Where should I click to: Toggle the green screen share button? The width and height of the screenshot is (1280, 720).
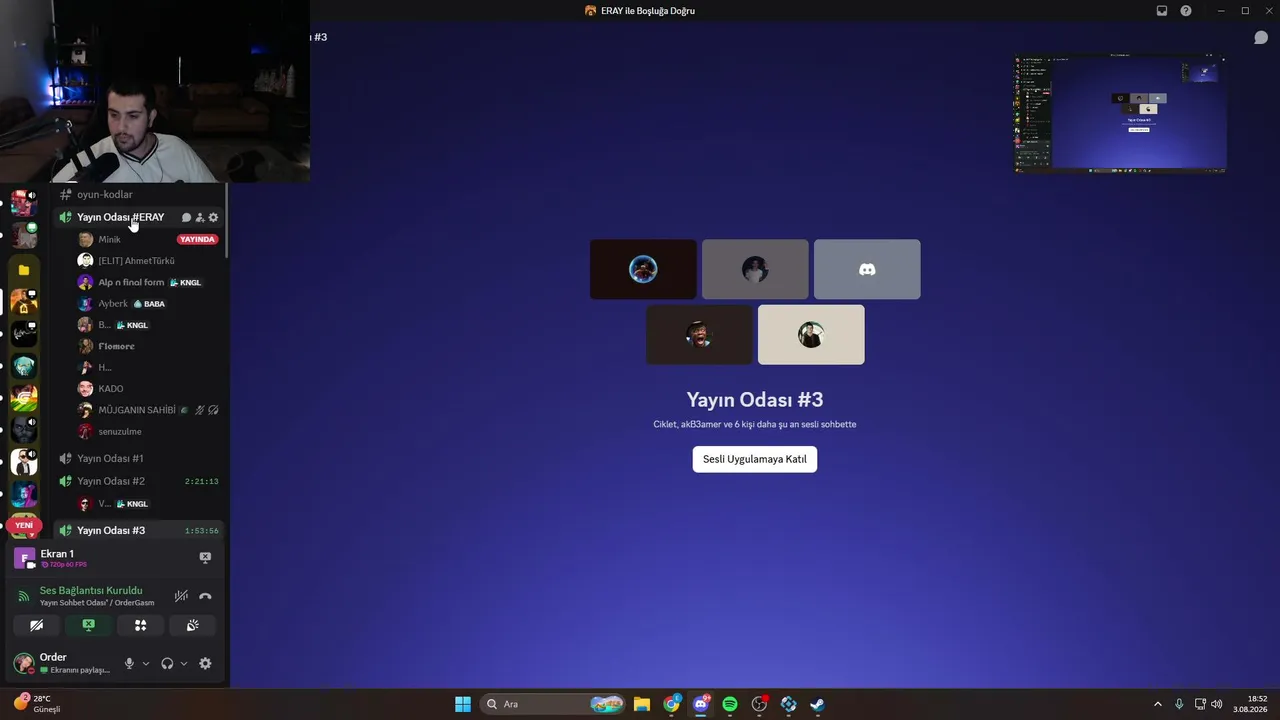pos(89,625)
